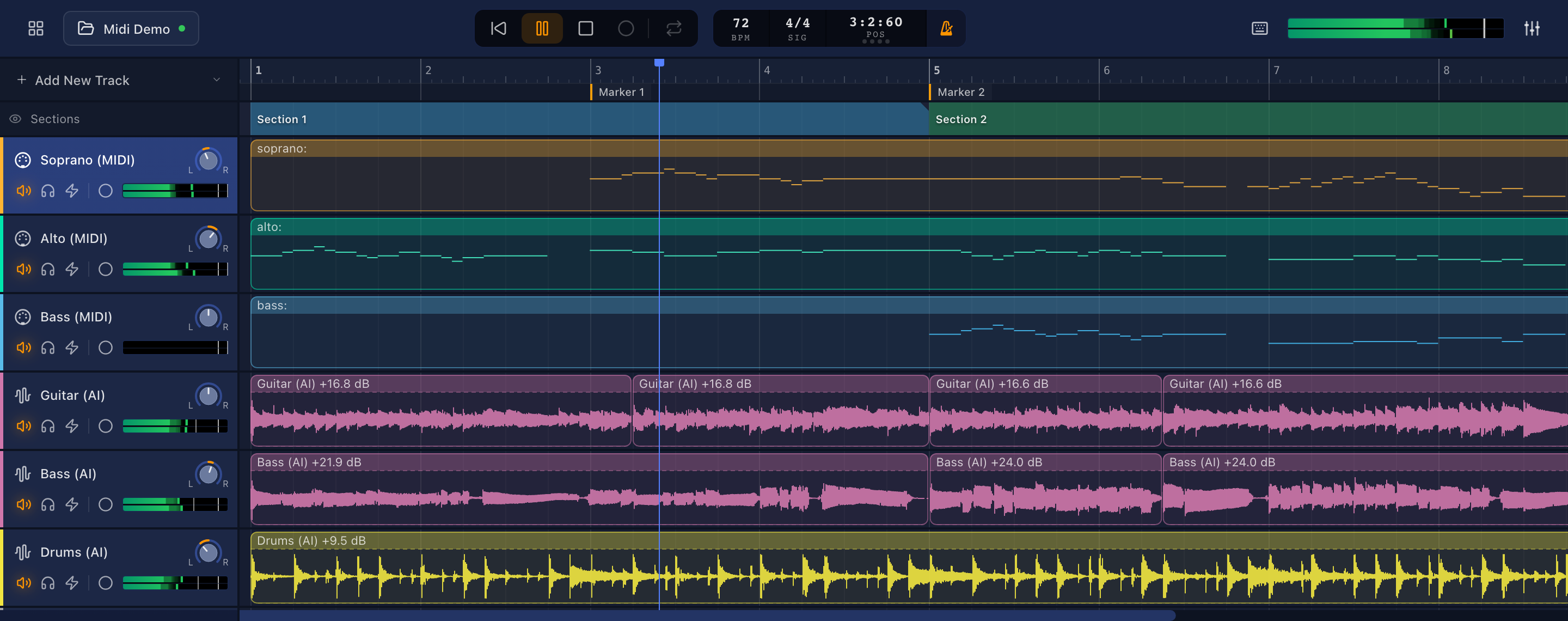The width and height of the screenshot is (1568, 621).
Task: Arm recording on Bass (MIDI) track
Action: coord(105,348)
